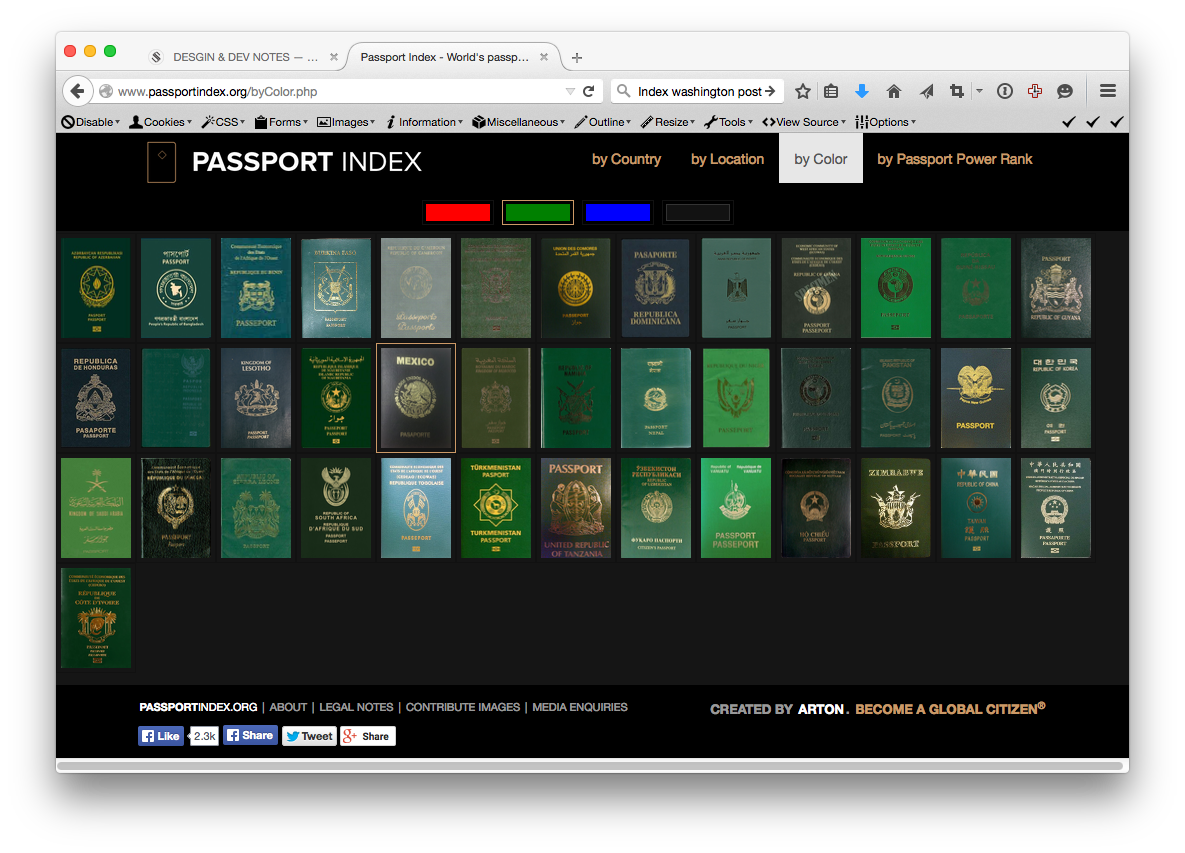Screen dimensions: 1185x853
Task: Open Outline dropdown menu
Action: coord(602,122)
